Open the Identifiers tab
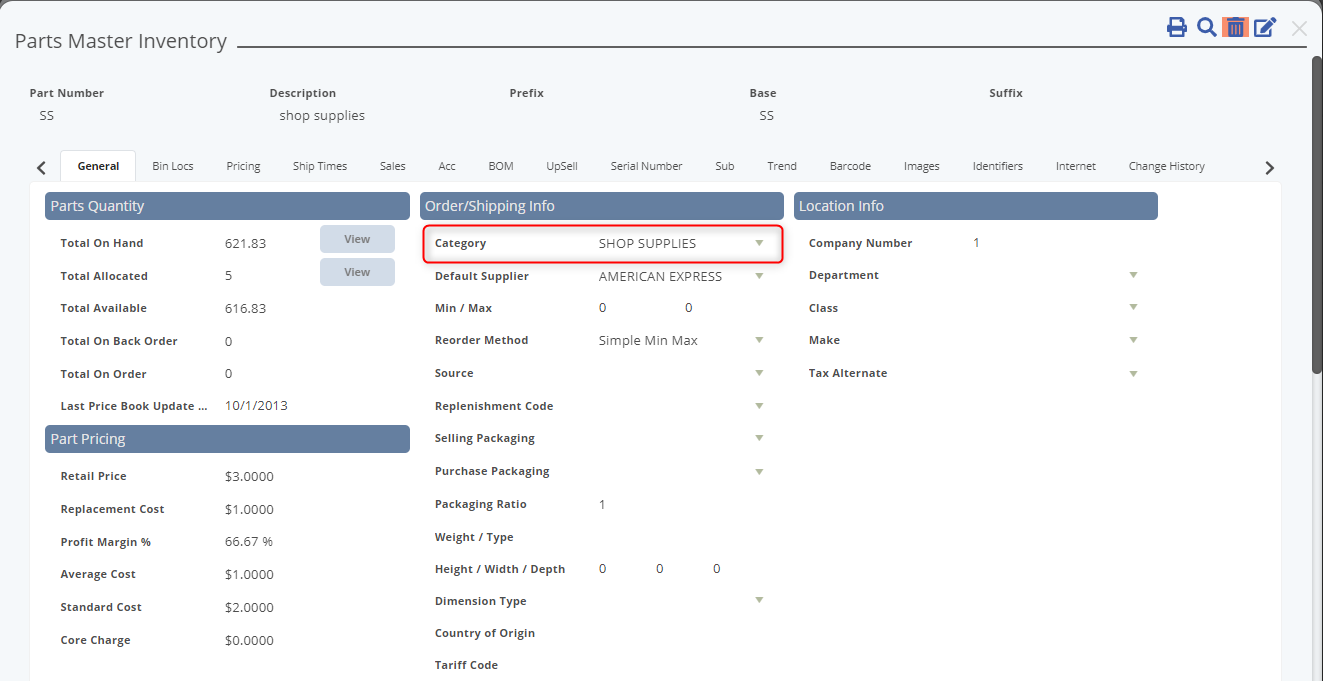The width and height of the screenshot is (1323, 681). tap(998, 166)
